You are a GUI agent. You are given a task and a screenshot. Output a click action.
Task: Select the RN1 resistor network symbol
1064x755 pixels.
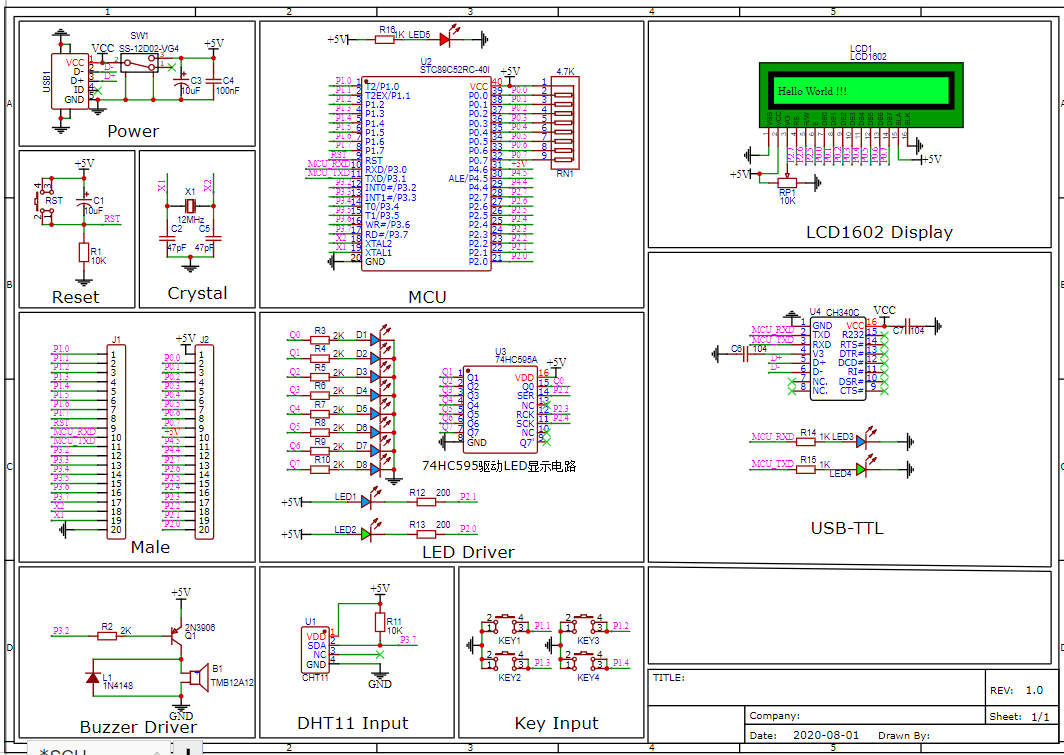pos(565,122)
